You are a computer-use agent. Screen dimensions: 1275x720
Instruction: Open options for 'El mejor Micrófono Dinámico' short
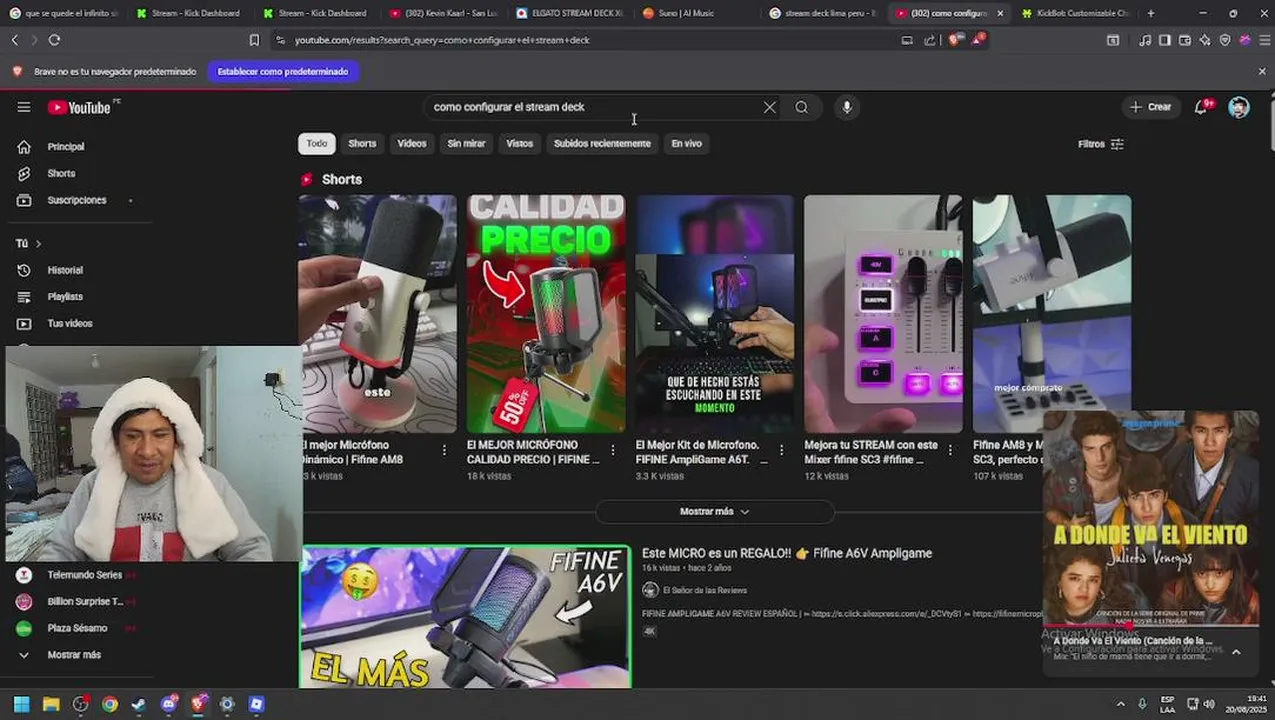click(445, 451)
